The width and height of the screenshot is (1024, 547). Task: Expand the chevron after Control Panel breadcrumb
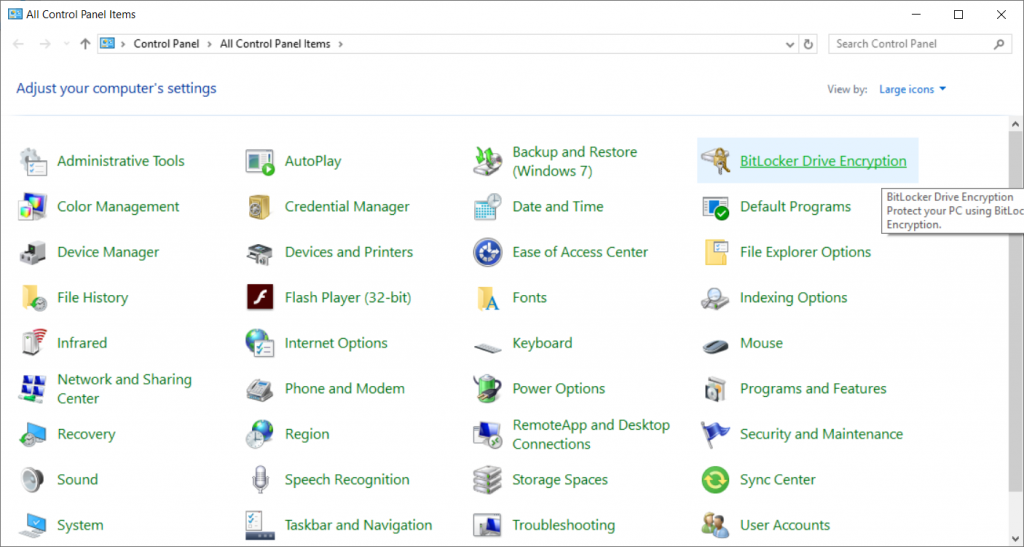pyautogui.click(x=210, y=44)
